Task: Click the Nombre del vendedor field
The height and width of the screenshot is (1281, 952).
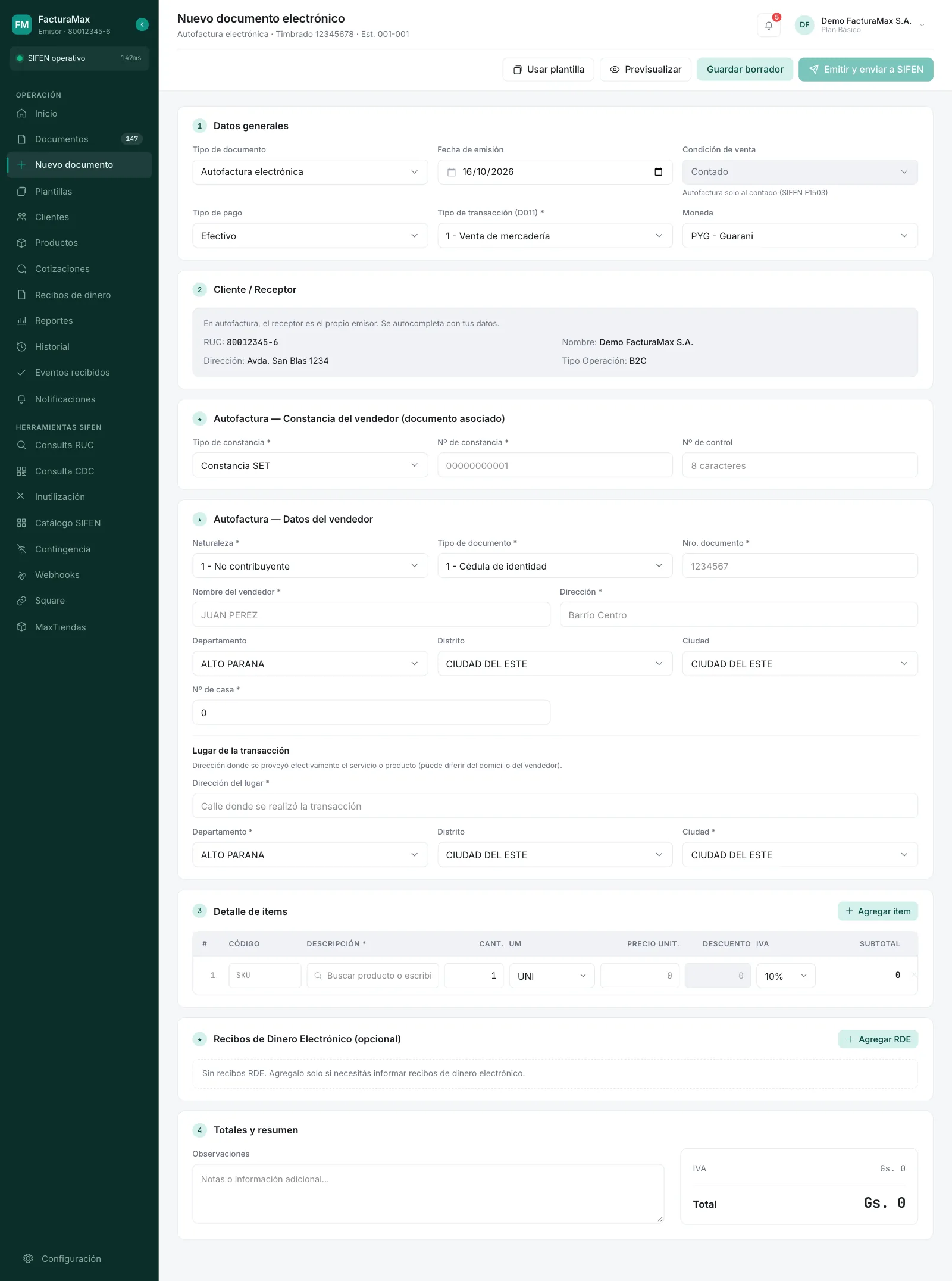Action: coord(371,615)
